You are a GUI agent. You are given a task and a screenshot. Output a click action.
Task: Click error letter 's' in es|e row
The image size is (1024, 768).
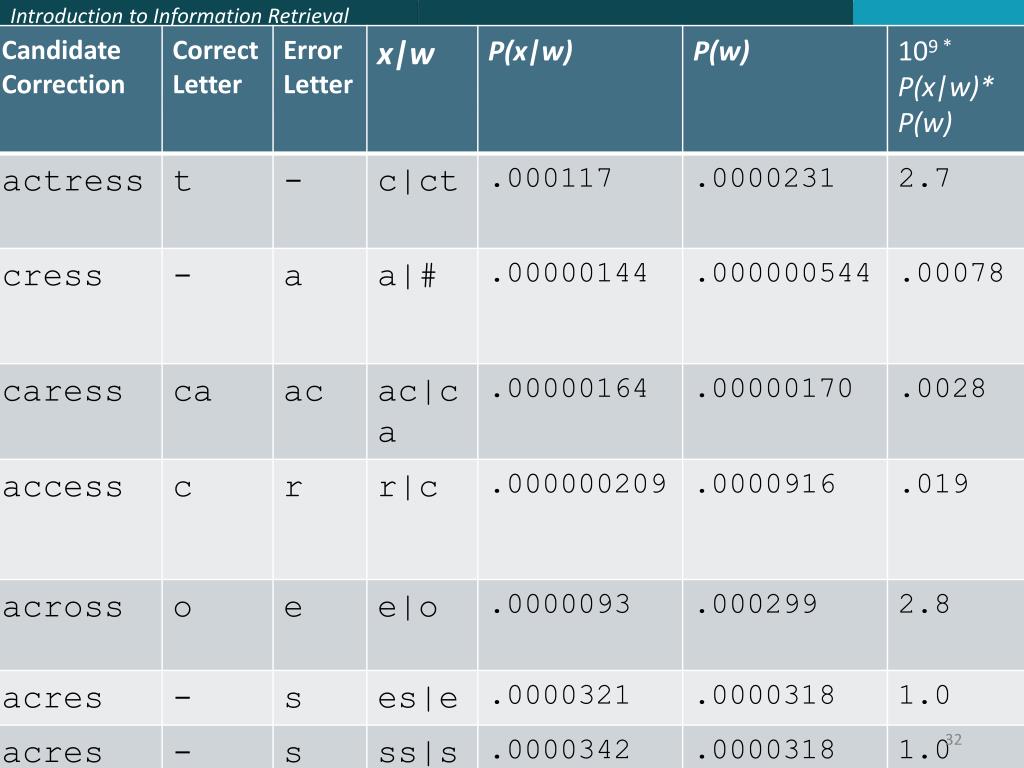(x=293, y=699)
